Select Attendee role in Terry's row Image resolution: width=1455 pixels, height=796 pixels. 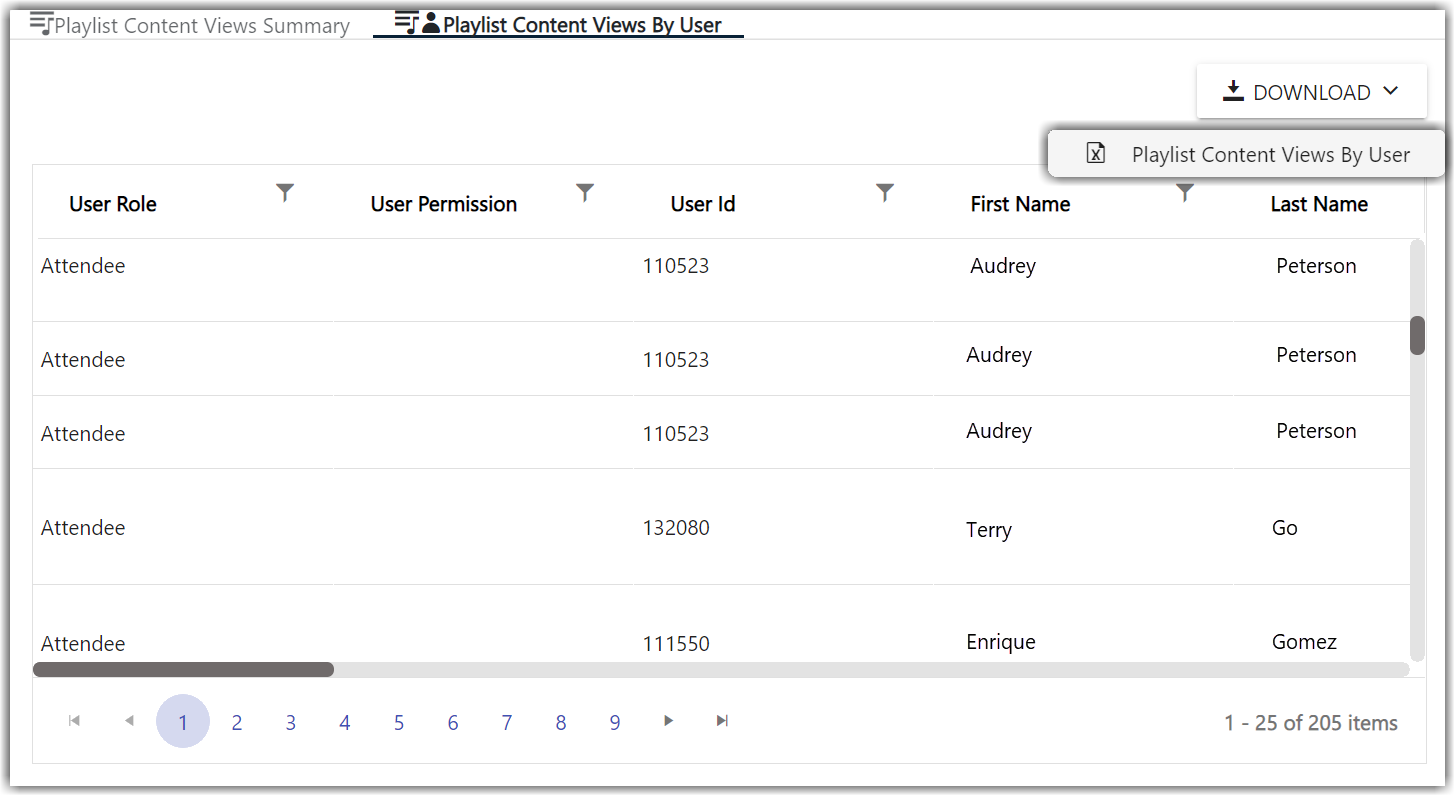click(x=83, y=527)
